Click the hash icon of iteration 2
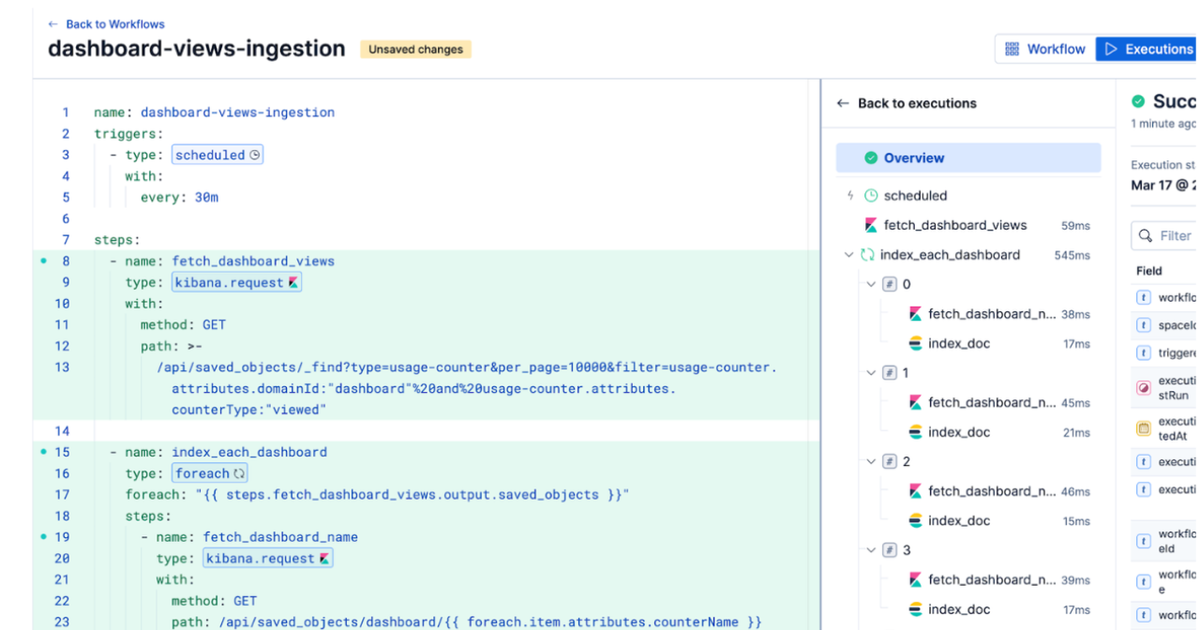Screen dimensions: 1200x630 tap(889, 462)
